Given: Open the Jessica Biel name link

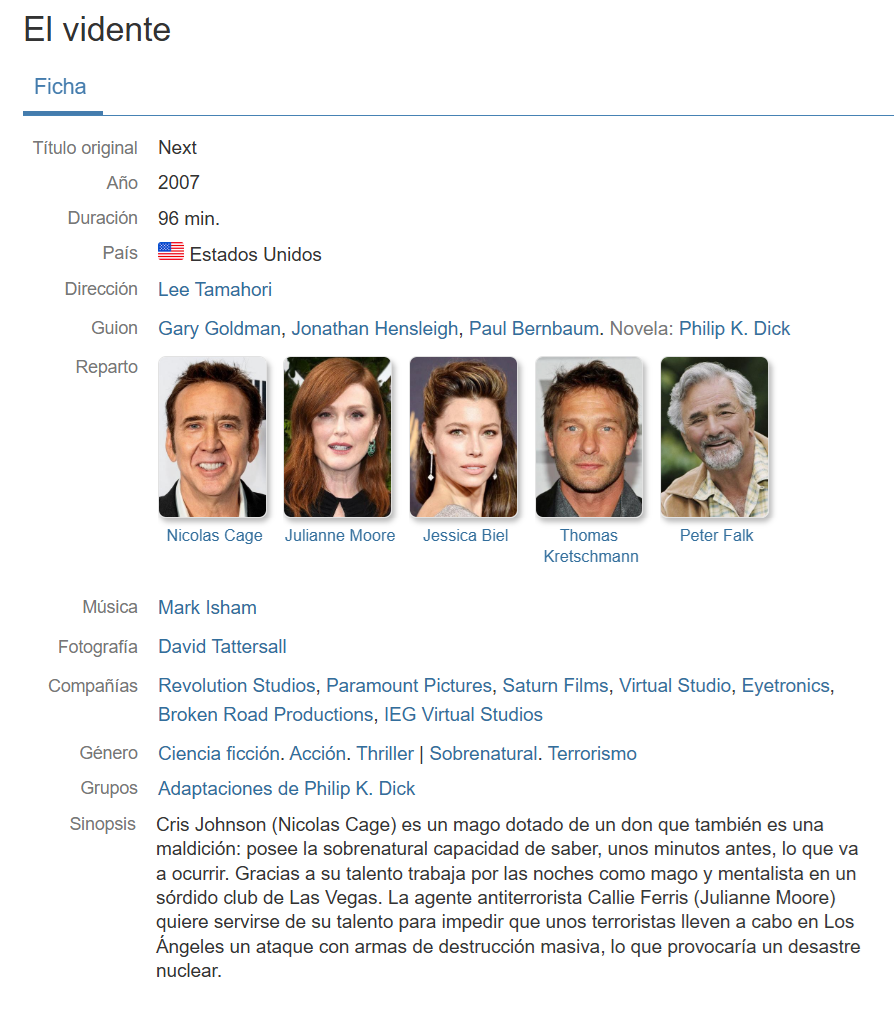Looking at the screenshot, I should pos(466,535).
